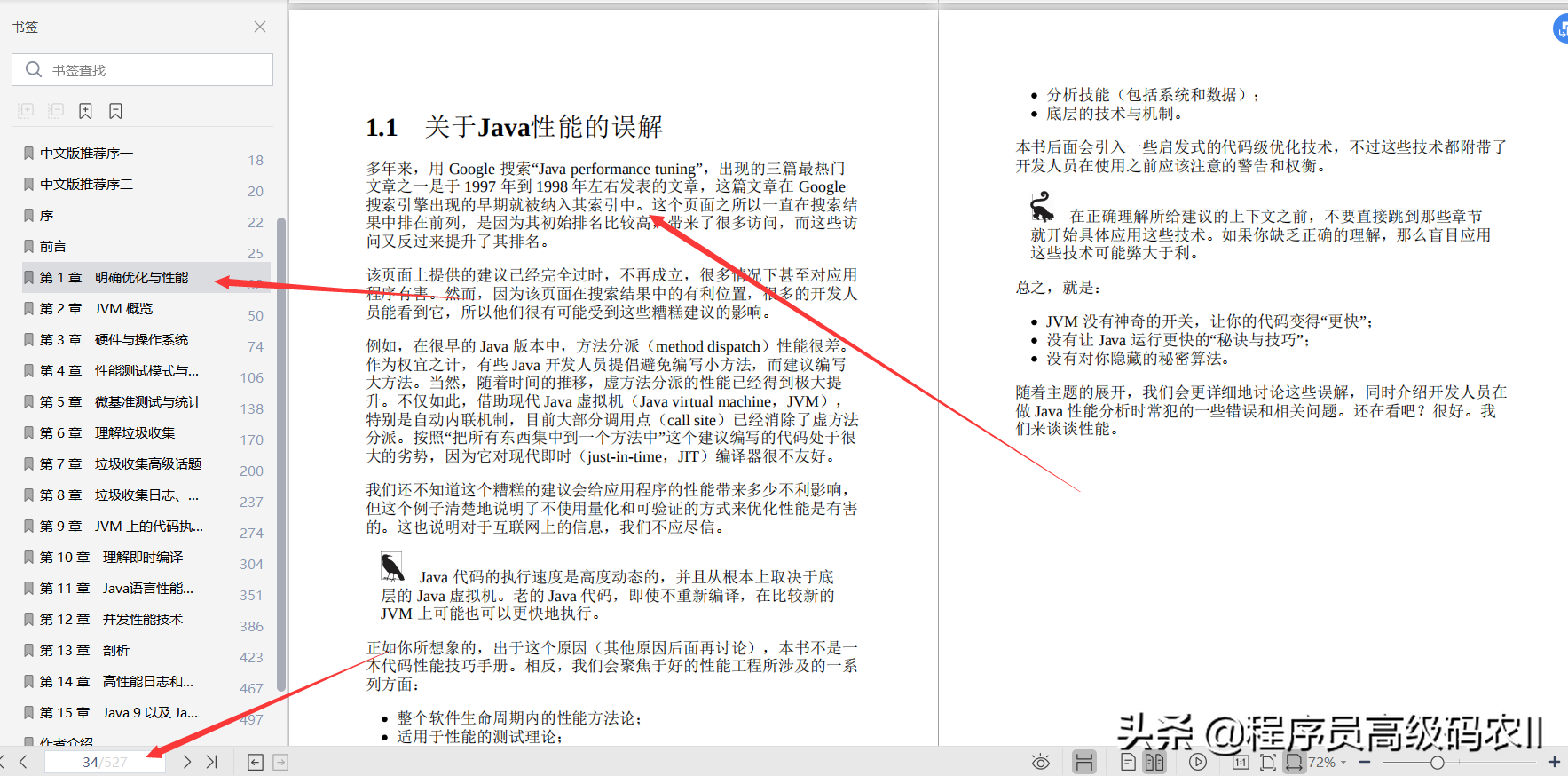Close the 书签 bookmarks panel
The image size is (1568, 776).
click(x=260, y=27)
